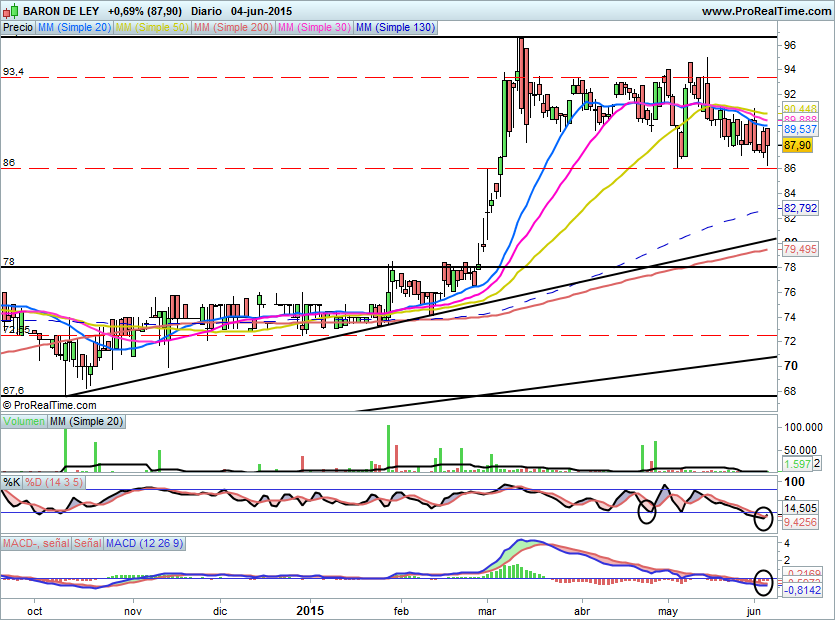835x620 pixels.
Task: Click the Volumen panel label
Action: [x=24, y=422]
